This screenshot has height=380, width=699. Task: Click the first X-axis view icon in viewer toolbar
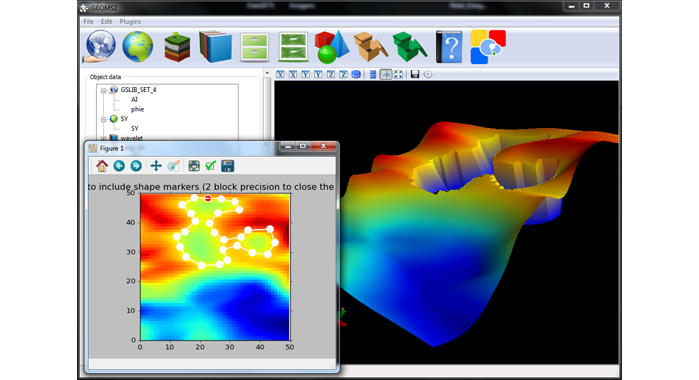click(x=280, y=74)
